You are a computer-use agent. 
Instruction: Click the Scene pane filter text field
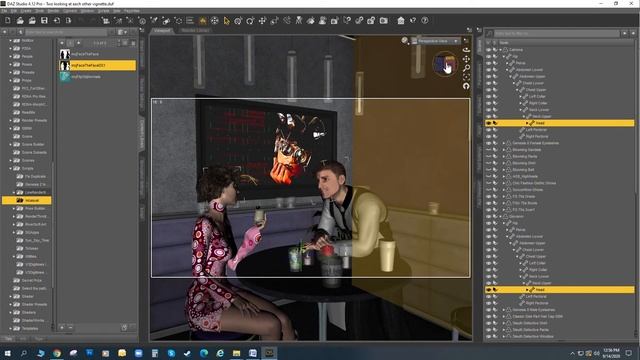(556, 33)
